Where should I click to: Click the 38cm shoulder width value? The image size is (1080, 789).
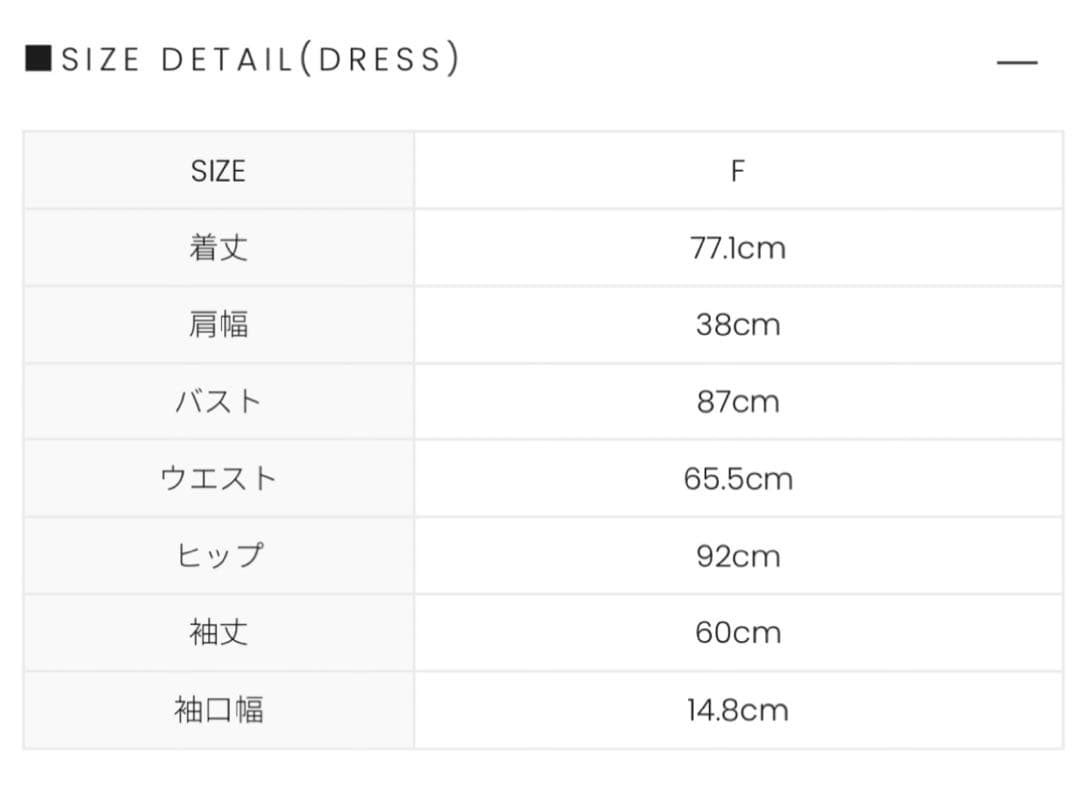[x=739, y=324]
